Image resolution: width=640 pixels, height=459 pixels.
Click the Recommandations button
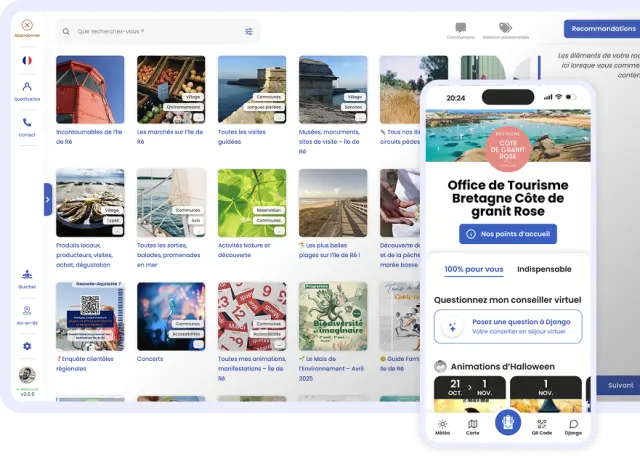(602, 29)
